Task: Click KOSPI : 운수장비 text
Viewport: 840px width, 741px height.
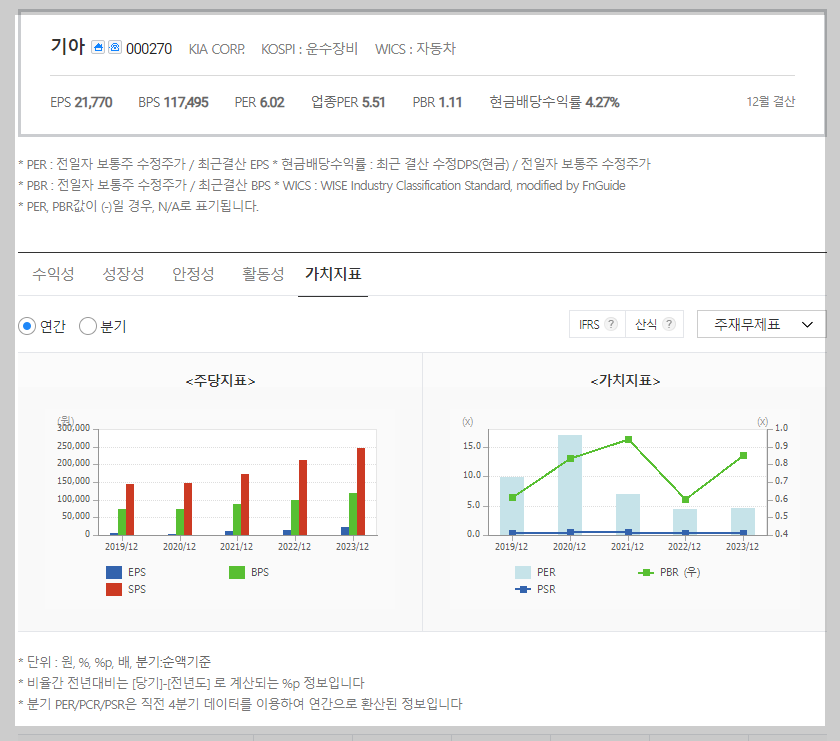Action: pyautogui.click(x=309, y=49)
